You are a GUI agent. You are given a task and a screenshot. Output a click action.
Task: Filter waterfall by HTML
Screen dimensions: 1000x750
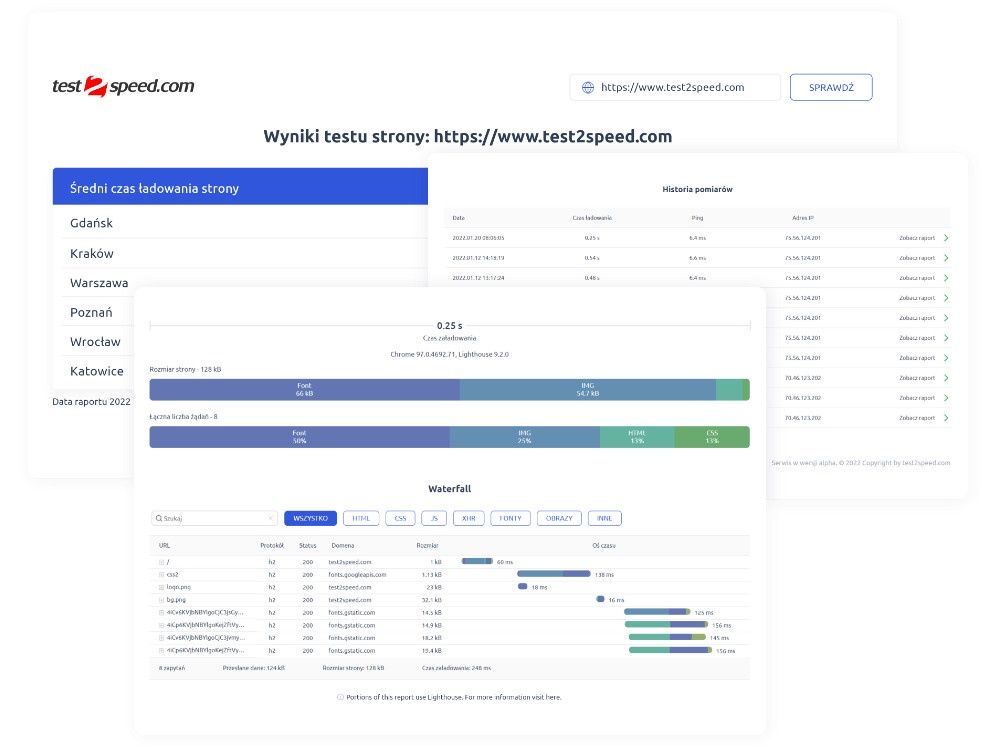coord(361,518)
